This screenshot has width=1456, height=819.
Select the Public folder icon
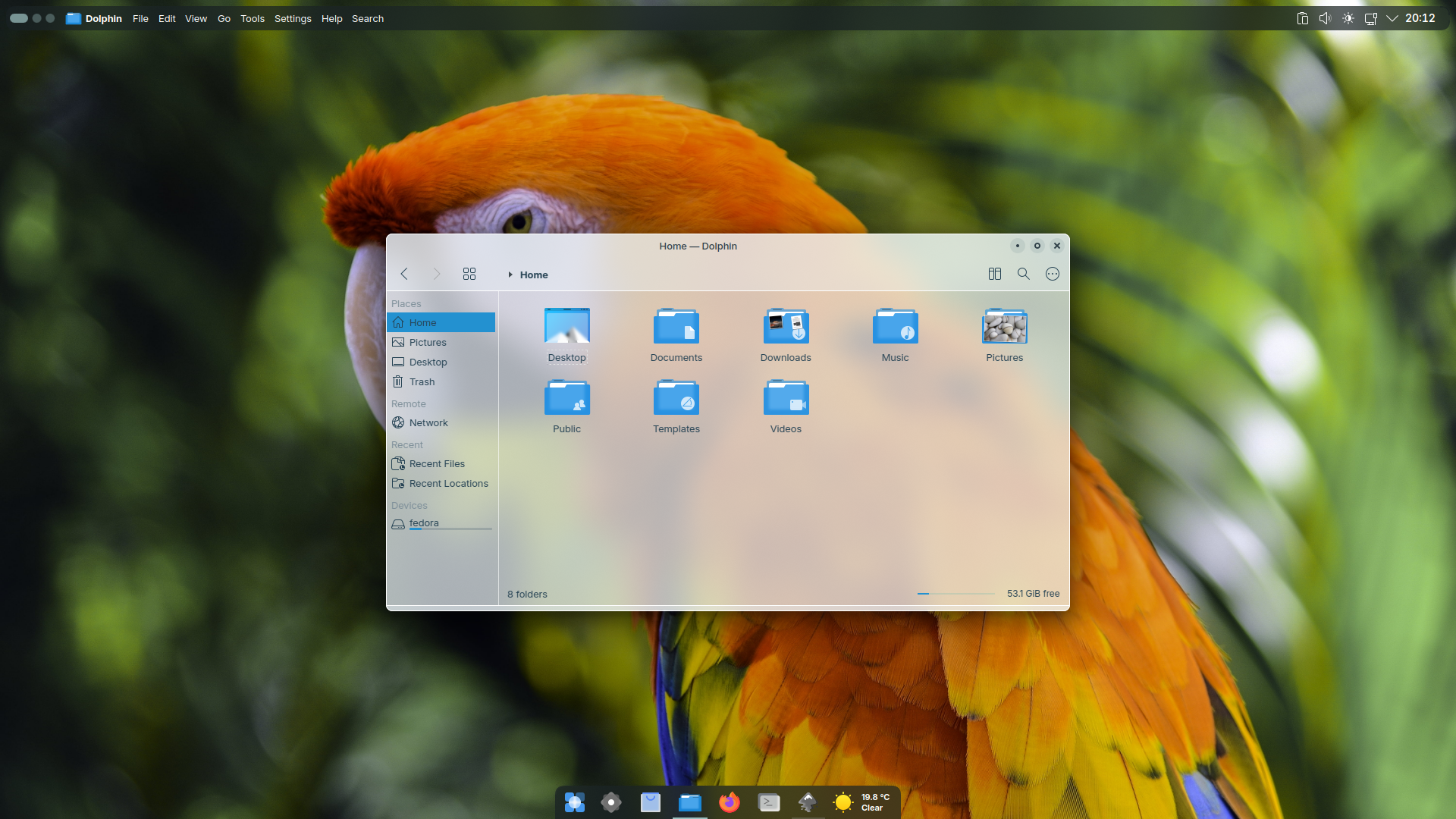tap(567, 397)
